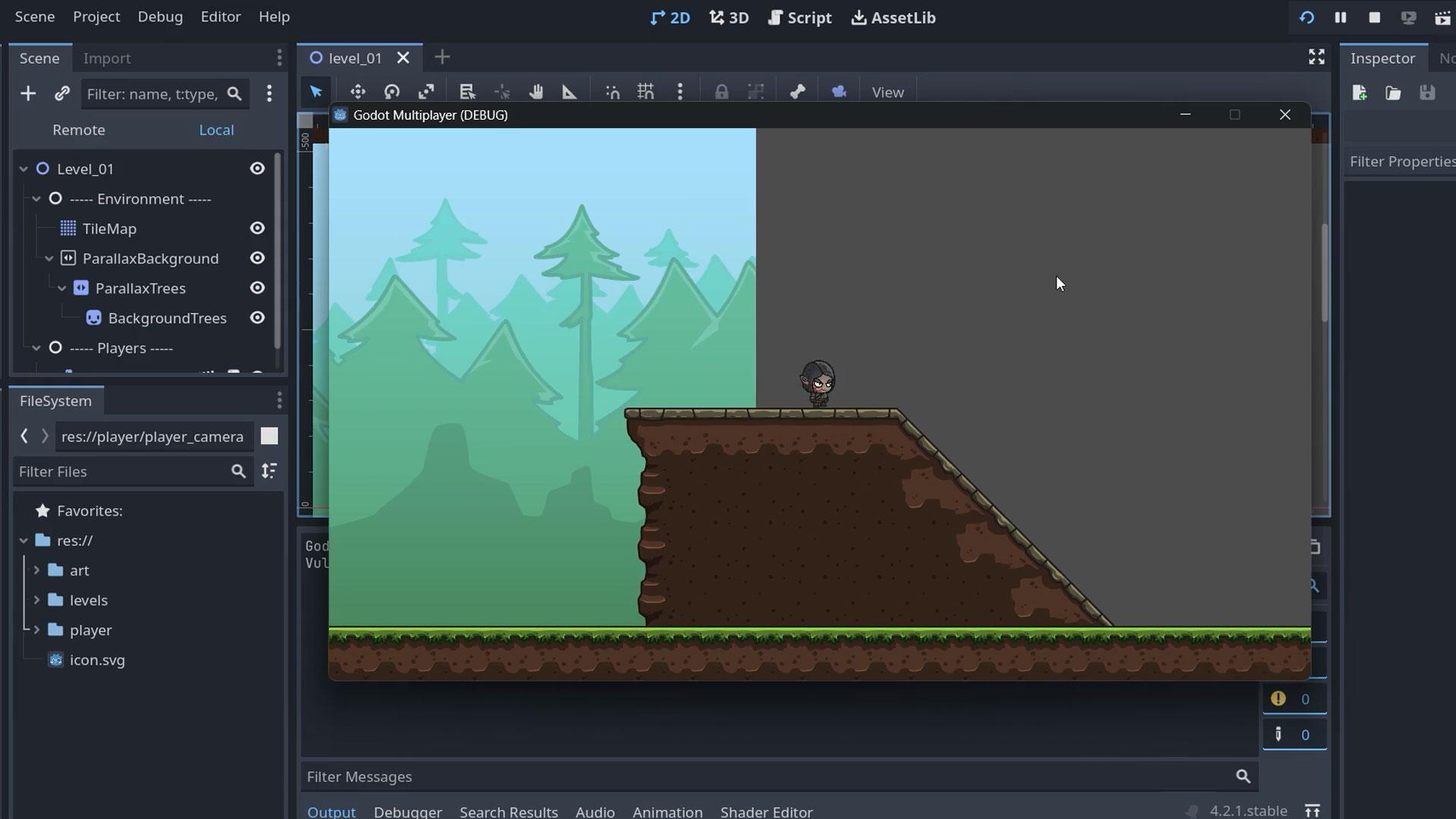The height and width of the screenshot is (819, 1456).
Task: Switch to the Import tab
Action: [x=108, y=58]
